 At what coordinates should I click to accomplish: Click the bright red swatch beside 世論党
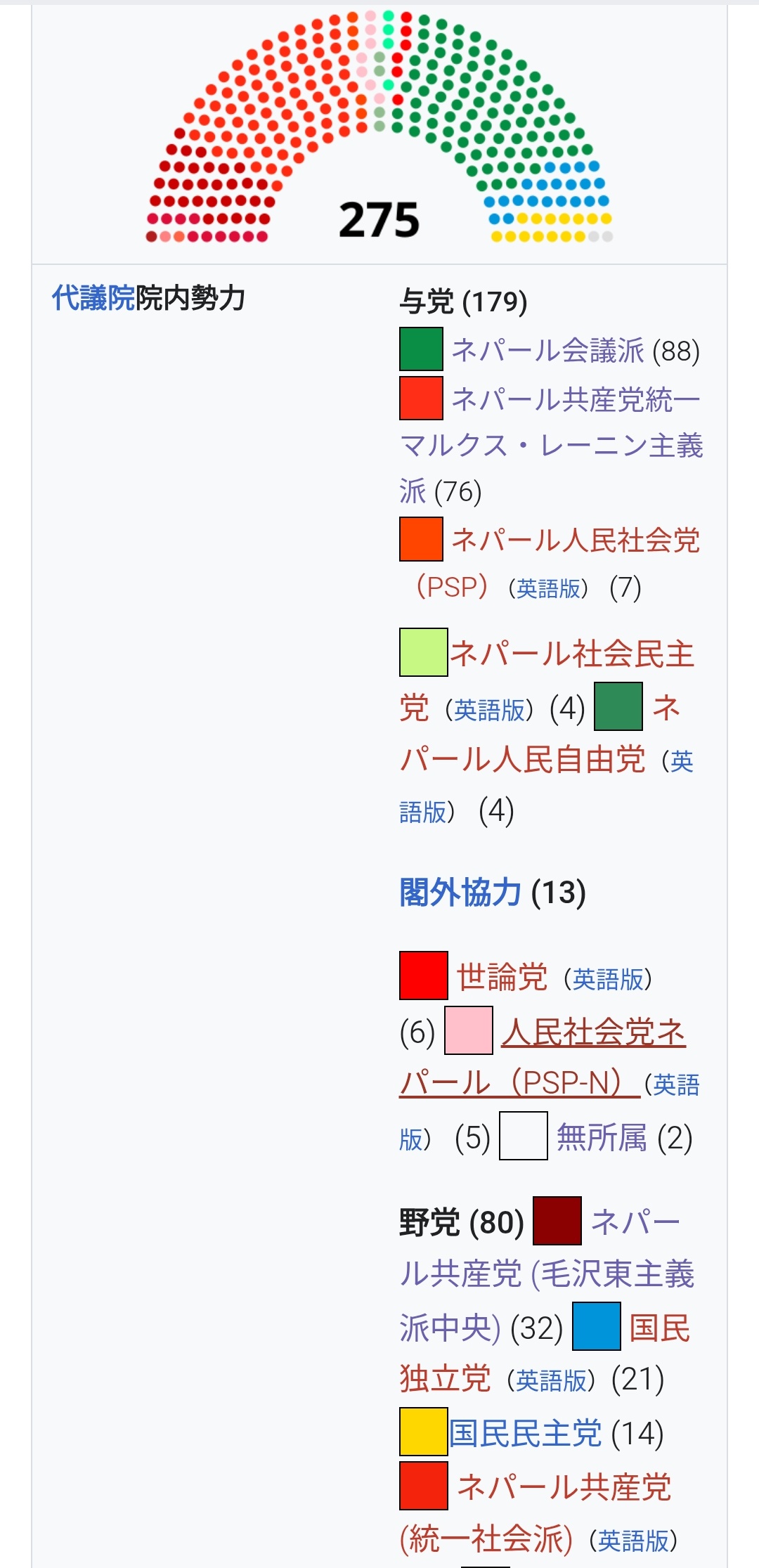point(423,976)
